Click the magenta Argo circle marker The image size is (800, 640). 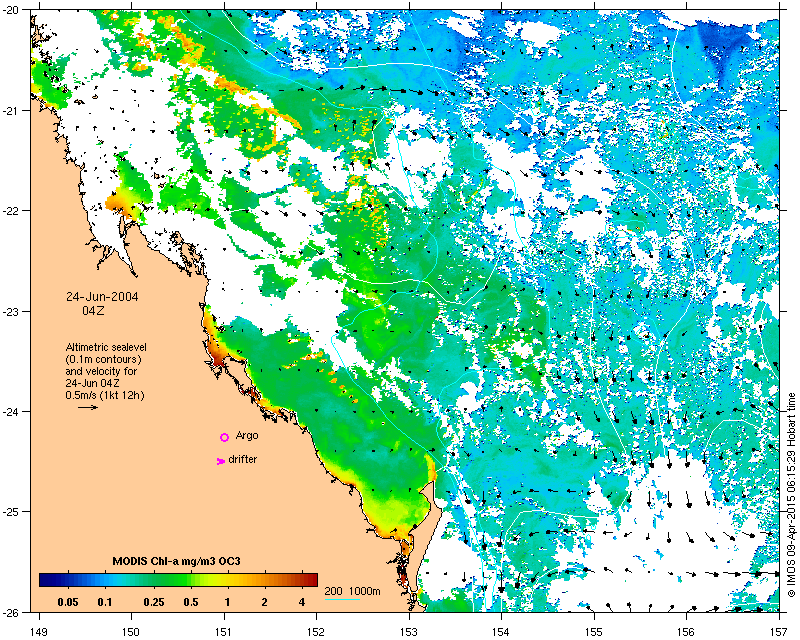224,437
